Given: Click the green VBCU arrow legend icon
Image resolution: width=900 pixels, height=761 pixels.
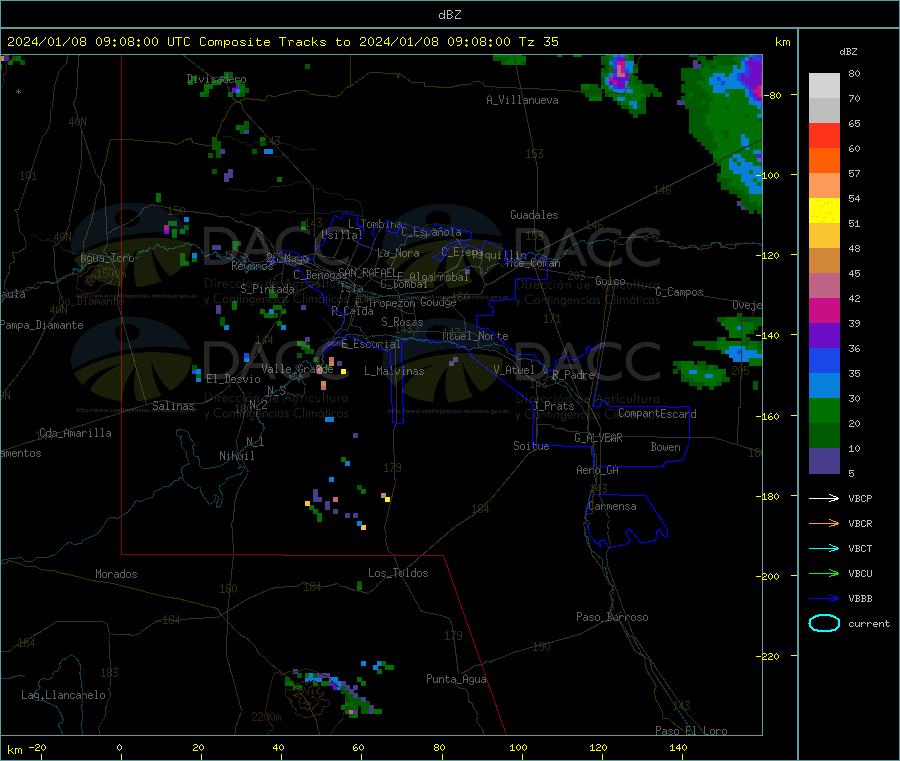Looking at the screenshot, I should [x=824, y=573].
